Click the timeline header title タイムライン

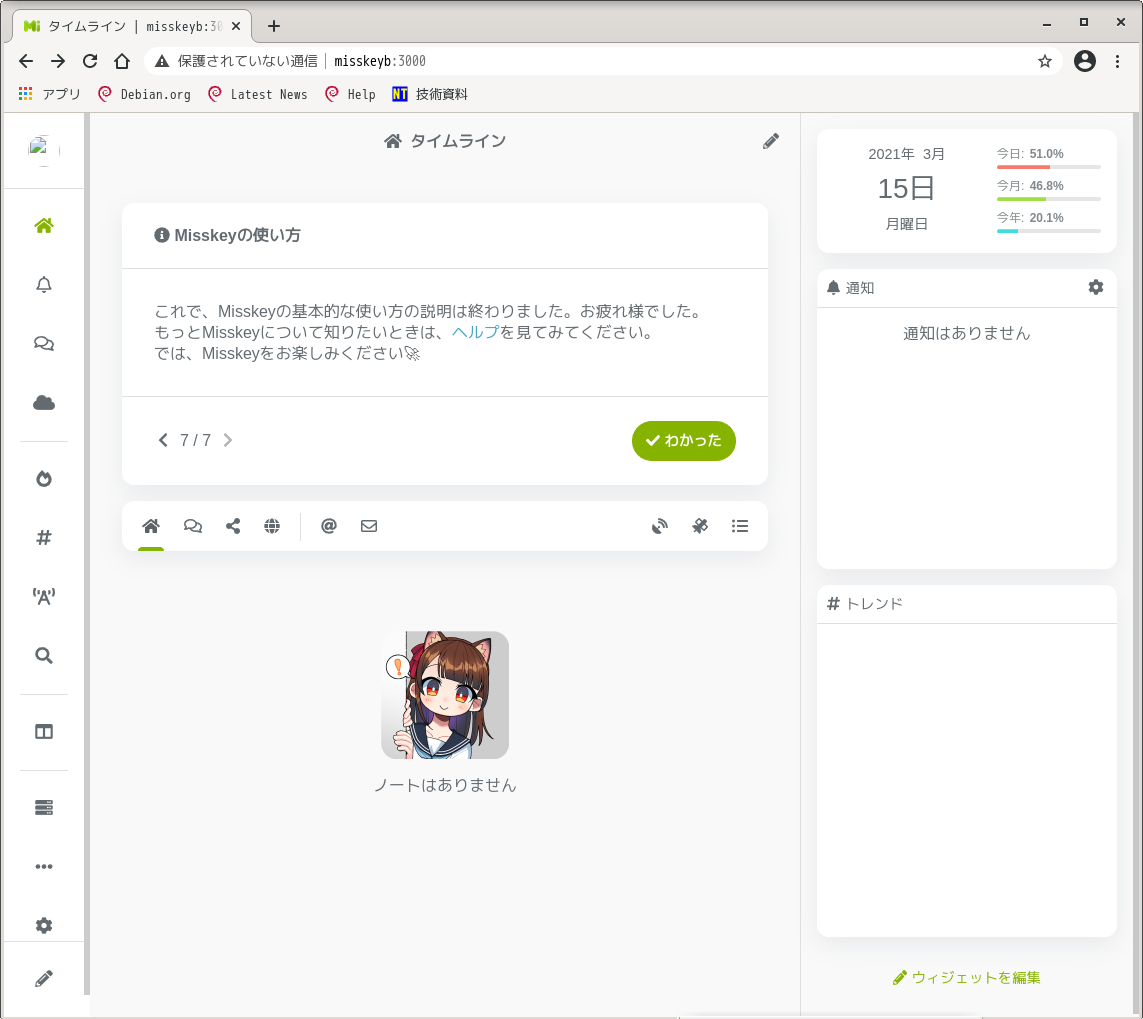click(458, 141)
